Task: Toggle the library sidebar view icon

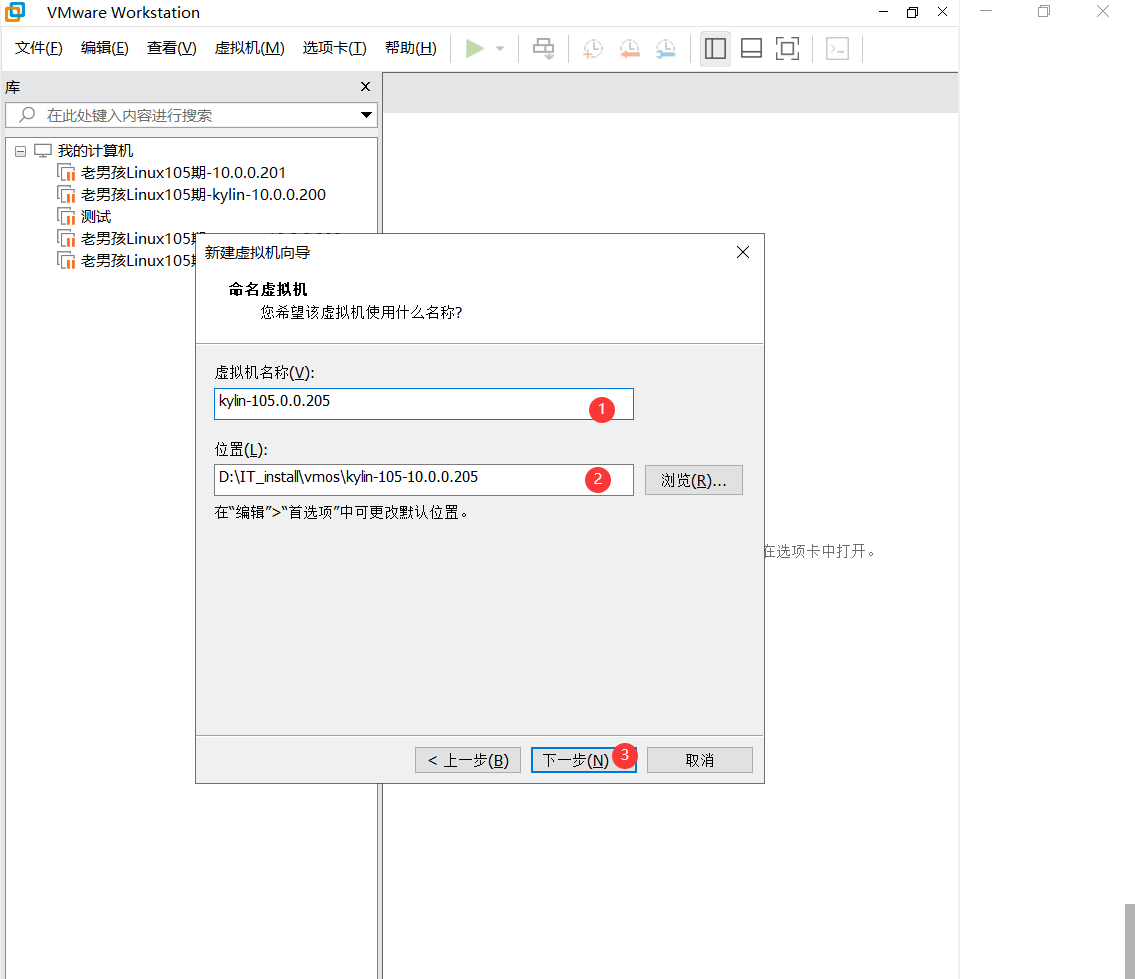Action: [715, 49]
